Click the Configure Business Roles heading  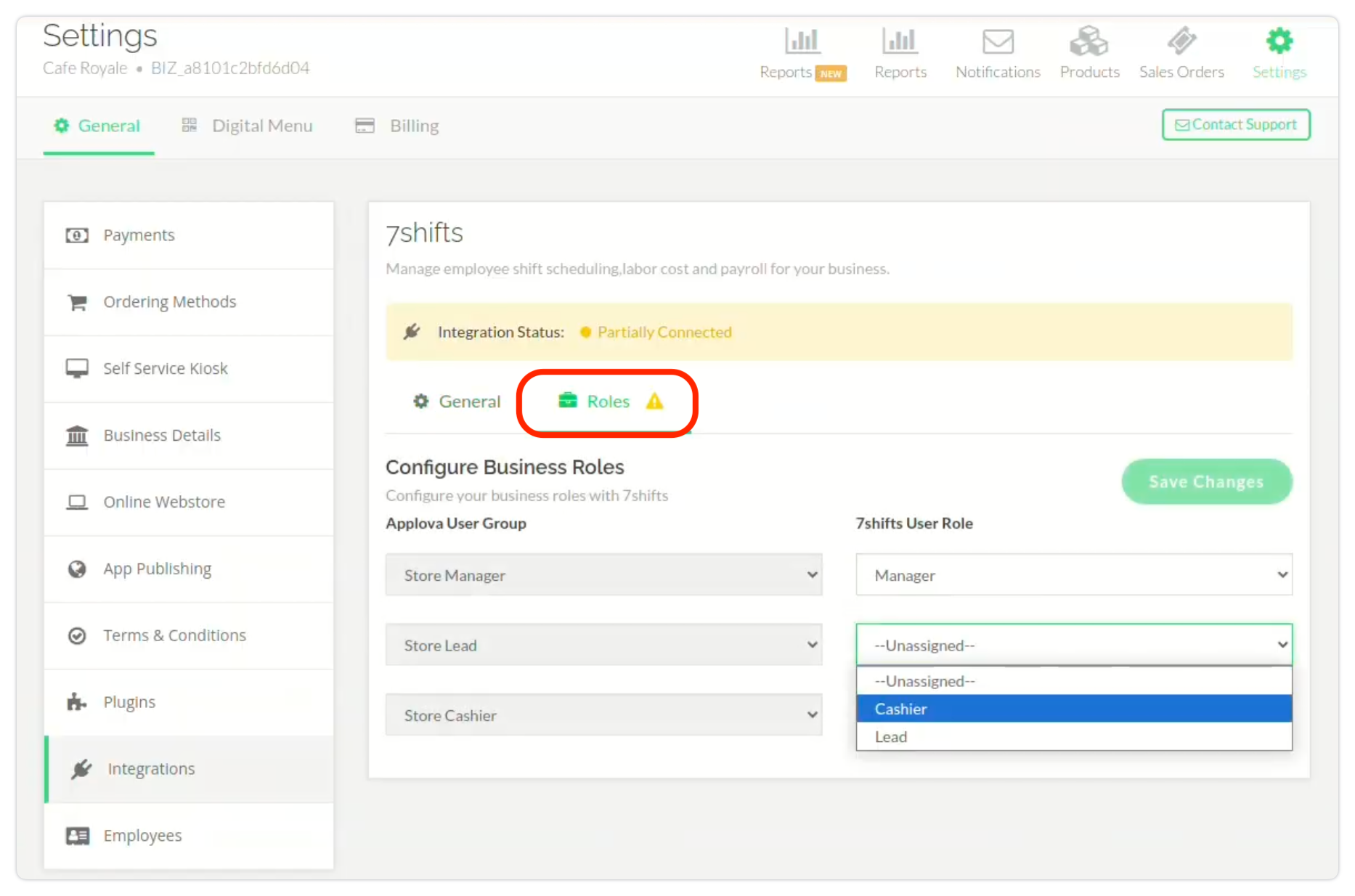[x=505, y=467]
